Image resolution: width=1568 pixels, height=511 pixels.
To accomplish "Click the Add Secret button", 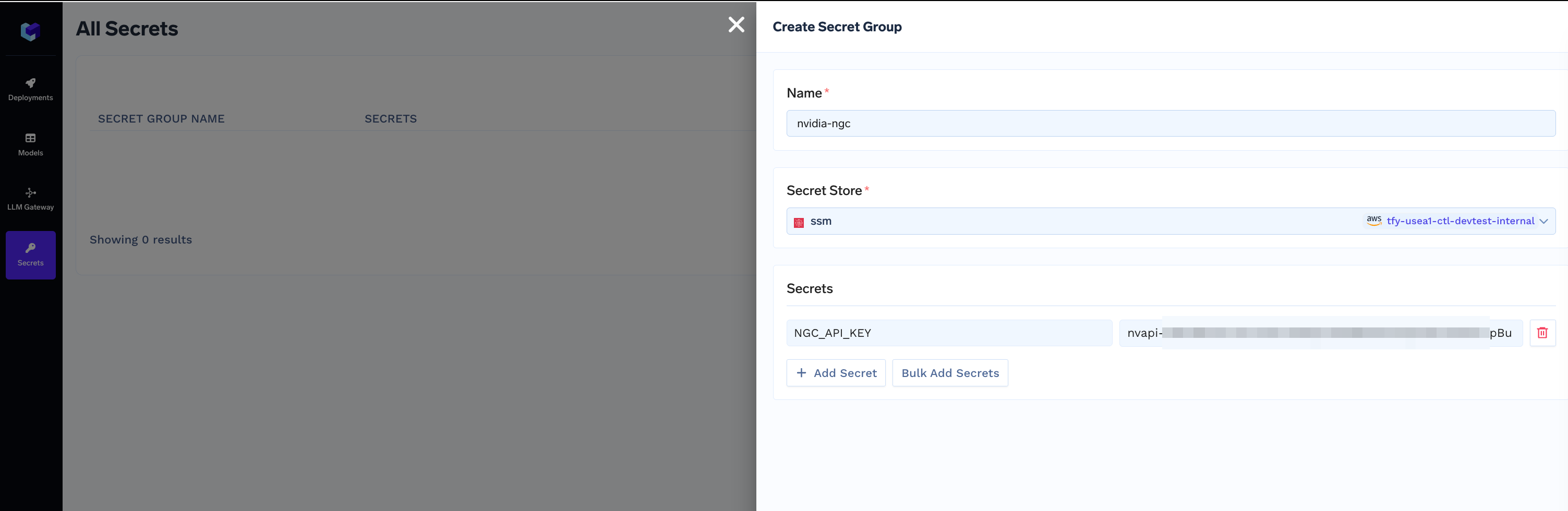I will pyautogui.click(x=836, y=373).
